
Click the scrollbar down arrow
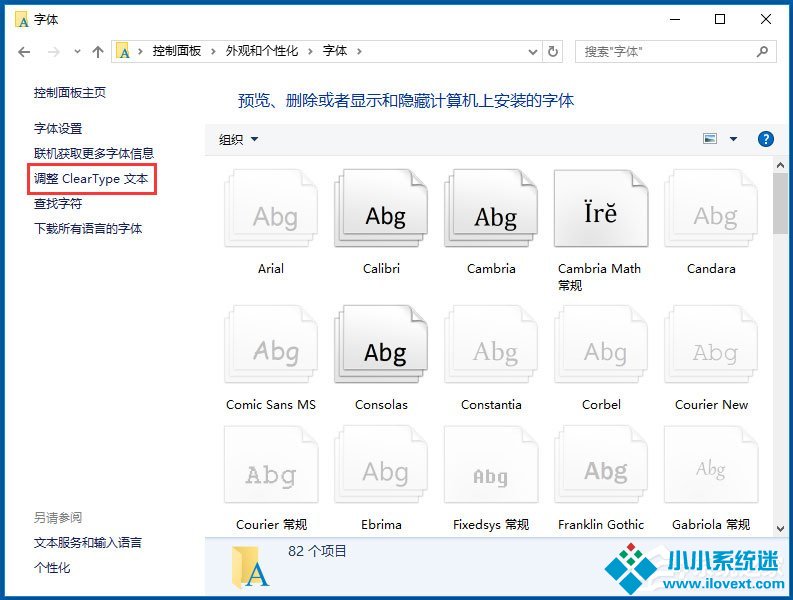pos(780,529)
